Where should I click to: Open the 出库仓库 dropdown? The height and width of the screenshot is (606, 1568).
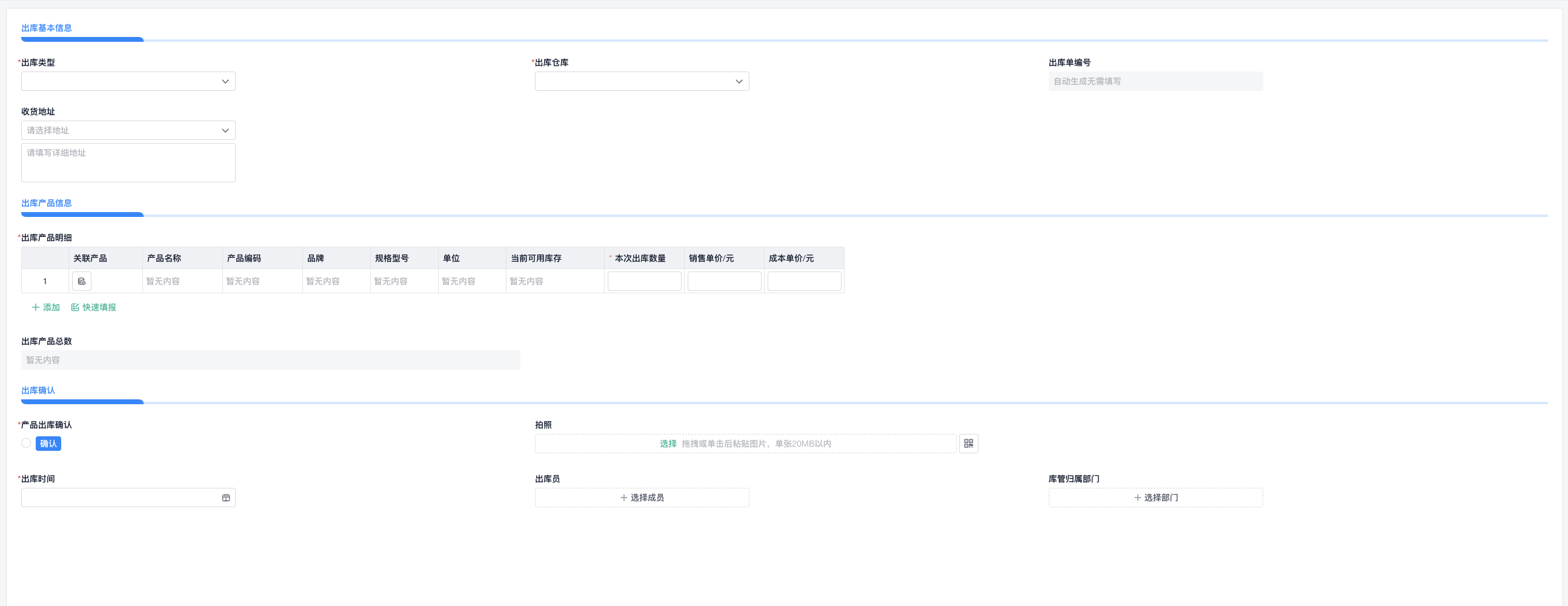pos(642,81)
